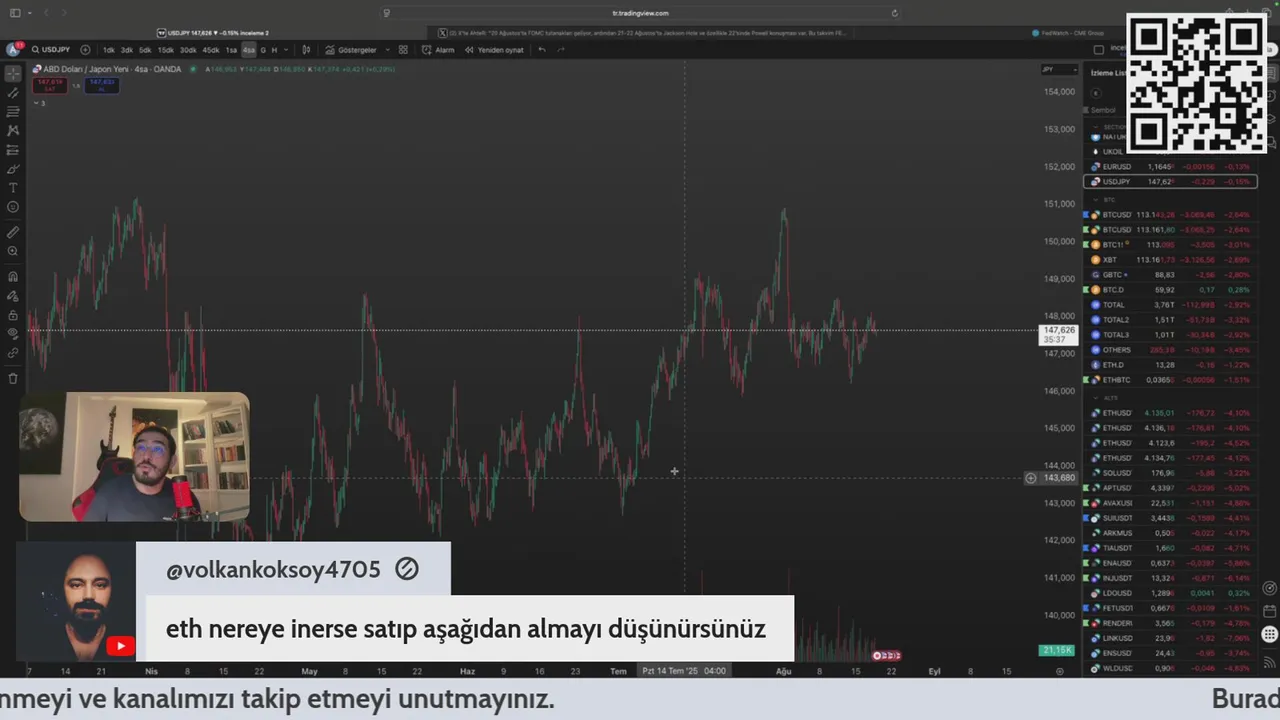Open the chart patterns tool
The height and width of the screenshot is (720, 1280).
tap(13, 131)
